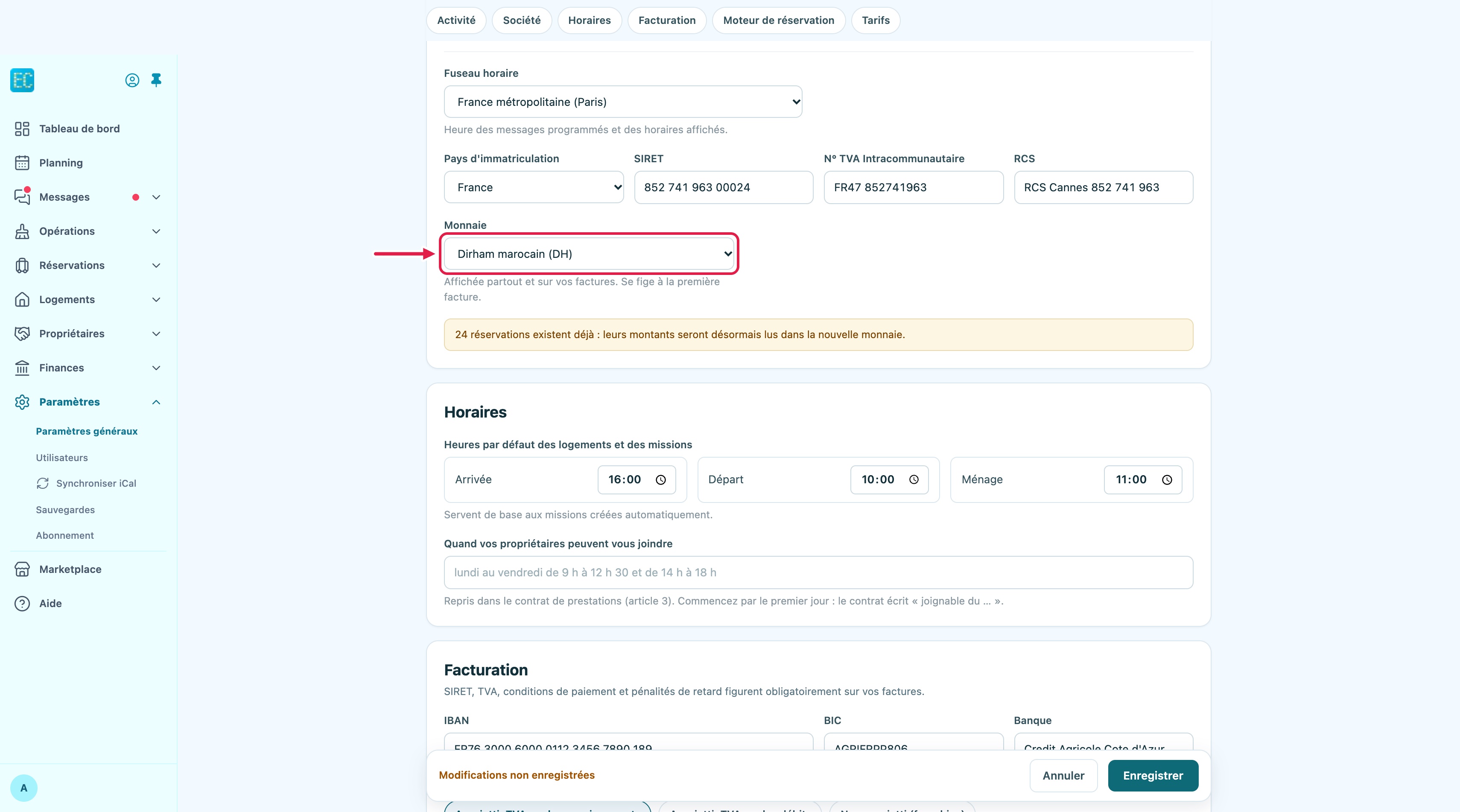Click the Planning calendar icon
Screen dimensions: 1460x812
click(x=22, y=163)
